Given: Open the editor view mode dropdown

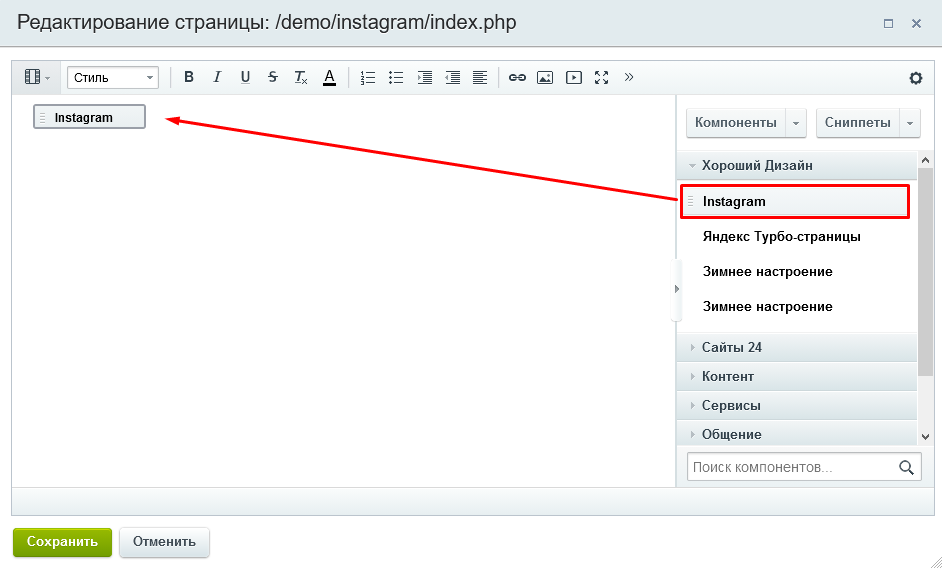Looking at the screenshot, I should pyautogui.click(x=37, y=77).
